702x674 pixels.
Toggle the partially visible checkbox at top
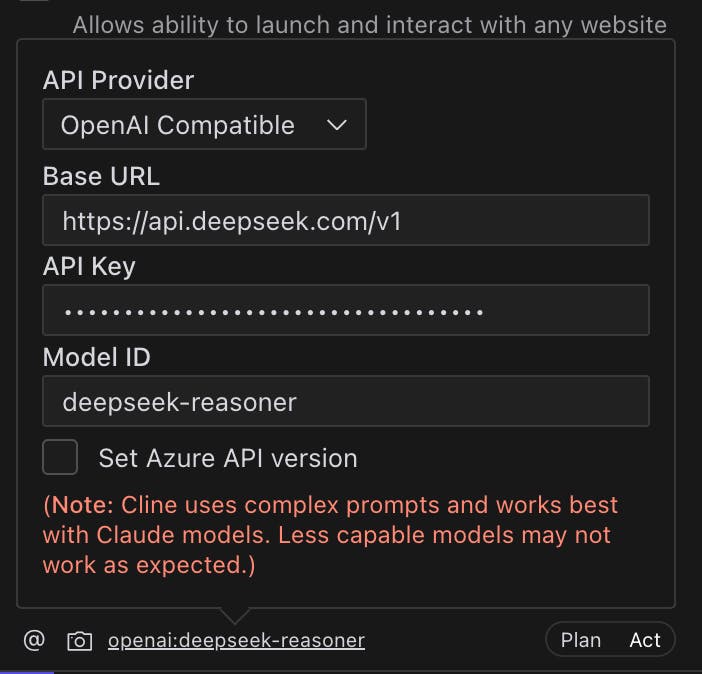(35, 3)
